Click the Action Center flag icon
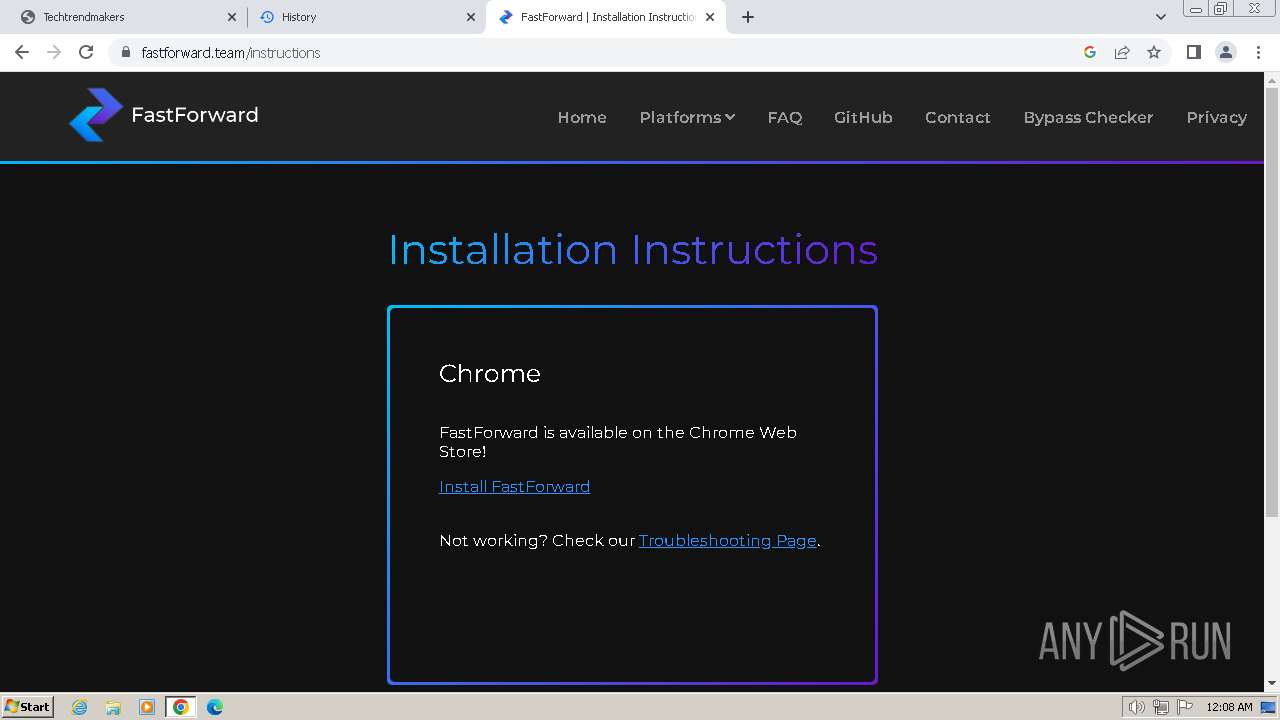 click(x=1185, y=707)
